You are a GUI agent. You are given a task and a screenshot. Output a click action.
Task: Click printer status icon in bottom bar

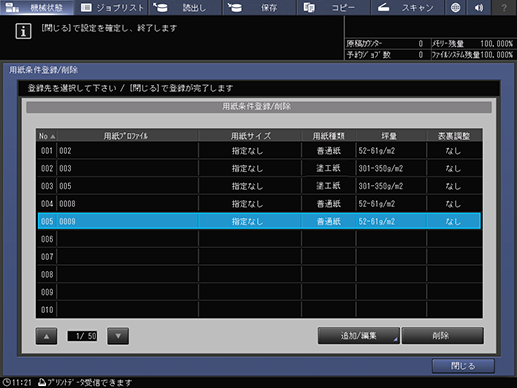pyautogui.click(x=42, y=382)
